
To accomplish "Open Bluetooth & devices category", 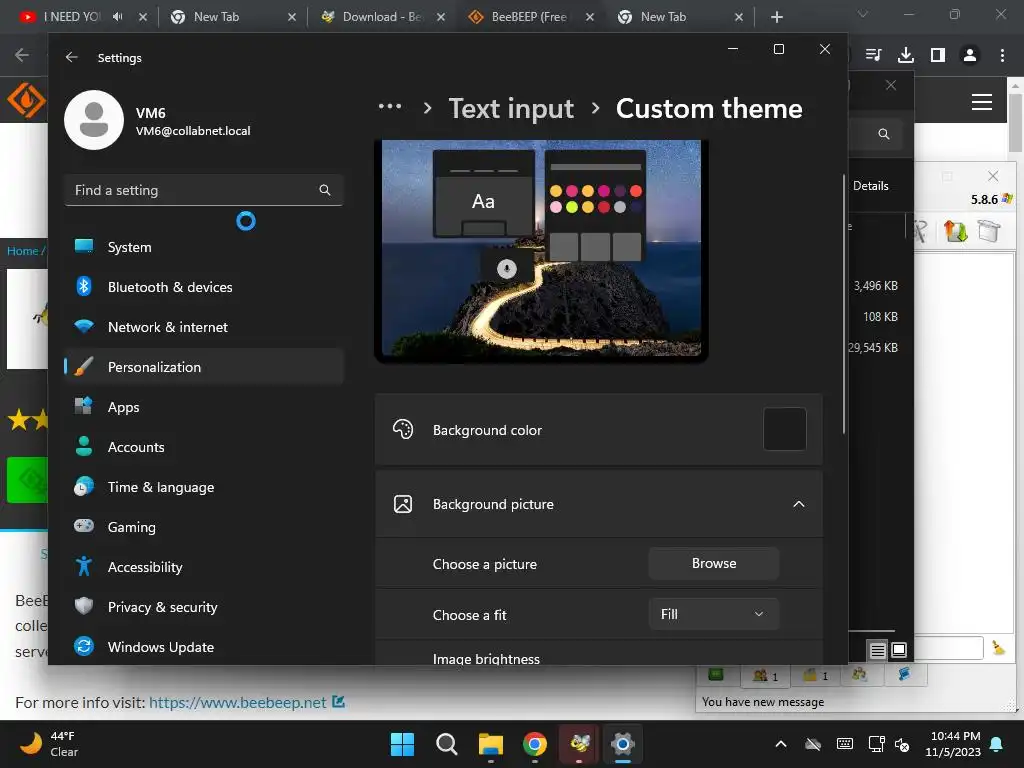I will [x=204, y=287].
